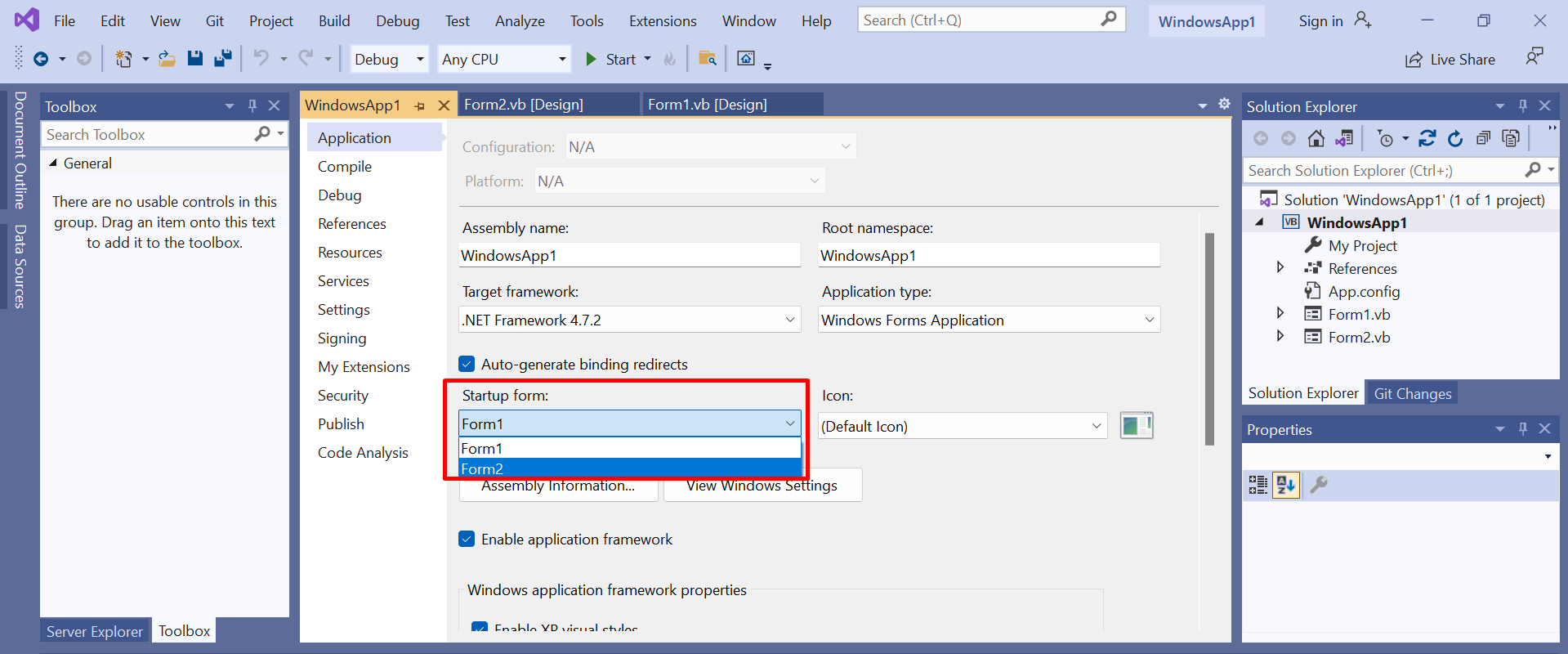The width and height of the screenshot is (1568, 654).
Task: Select App.config in Solution Explorer
Action: pyautogui.click(x=1364, y=291)
